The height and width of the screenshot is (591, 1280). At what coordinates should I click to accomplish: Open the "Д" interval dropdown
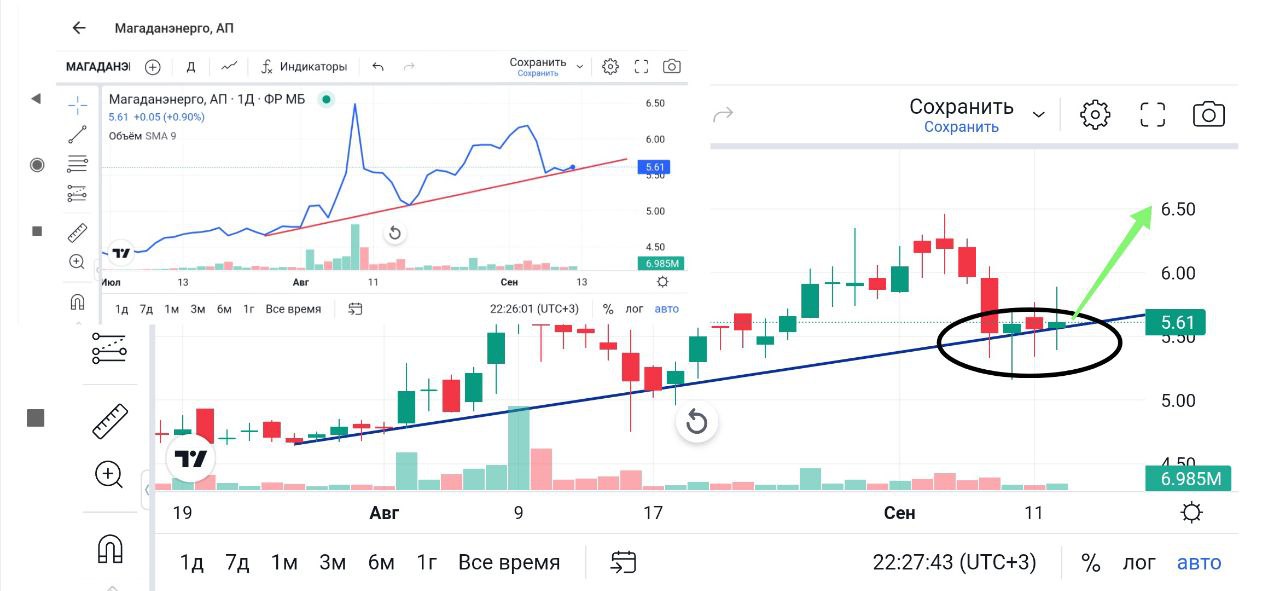pos(191,67)
